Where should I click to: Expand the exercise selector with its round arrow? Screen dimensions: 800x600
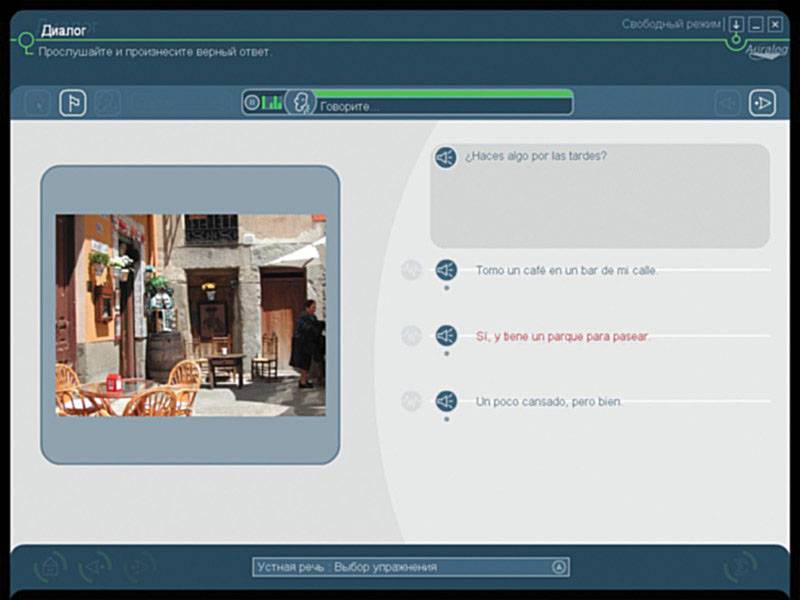pyautogui.click(x=559, y=567)
